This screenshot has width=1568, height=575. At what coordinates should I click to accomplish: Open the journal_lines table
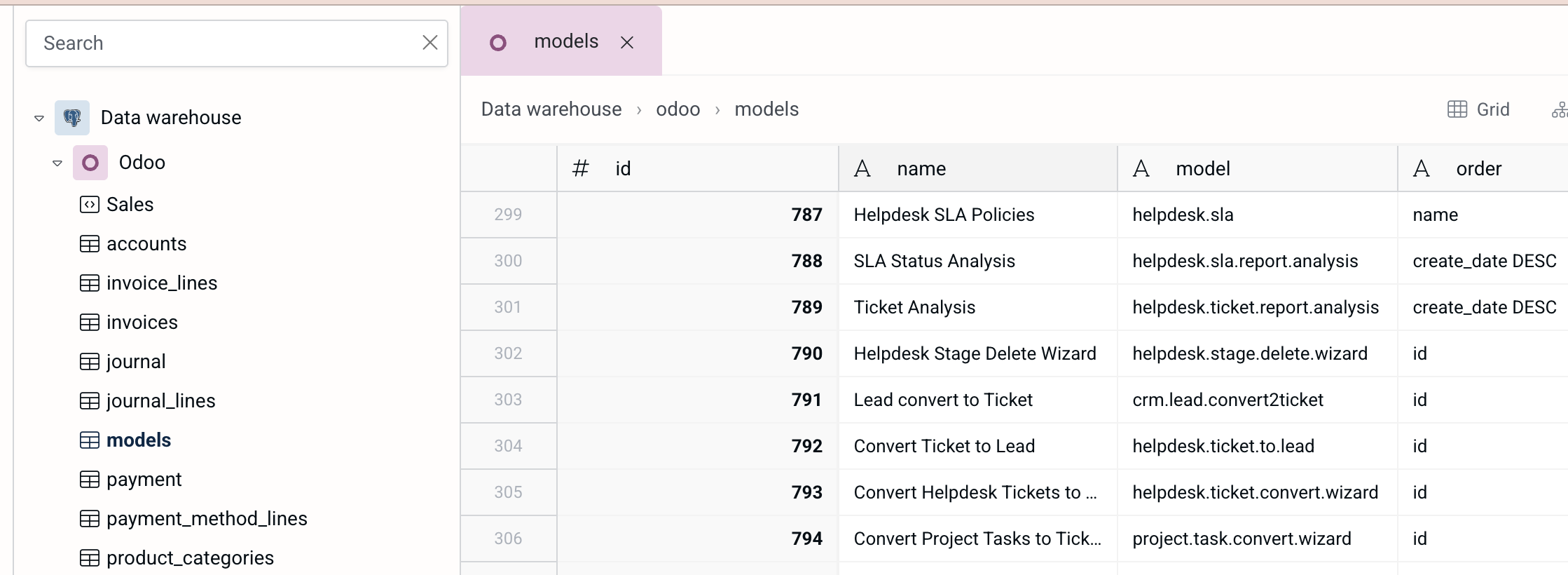pos(161,401)
